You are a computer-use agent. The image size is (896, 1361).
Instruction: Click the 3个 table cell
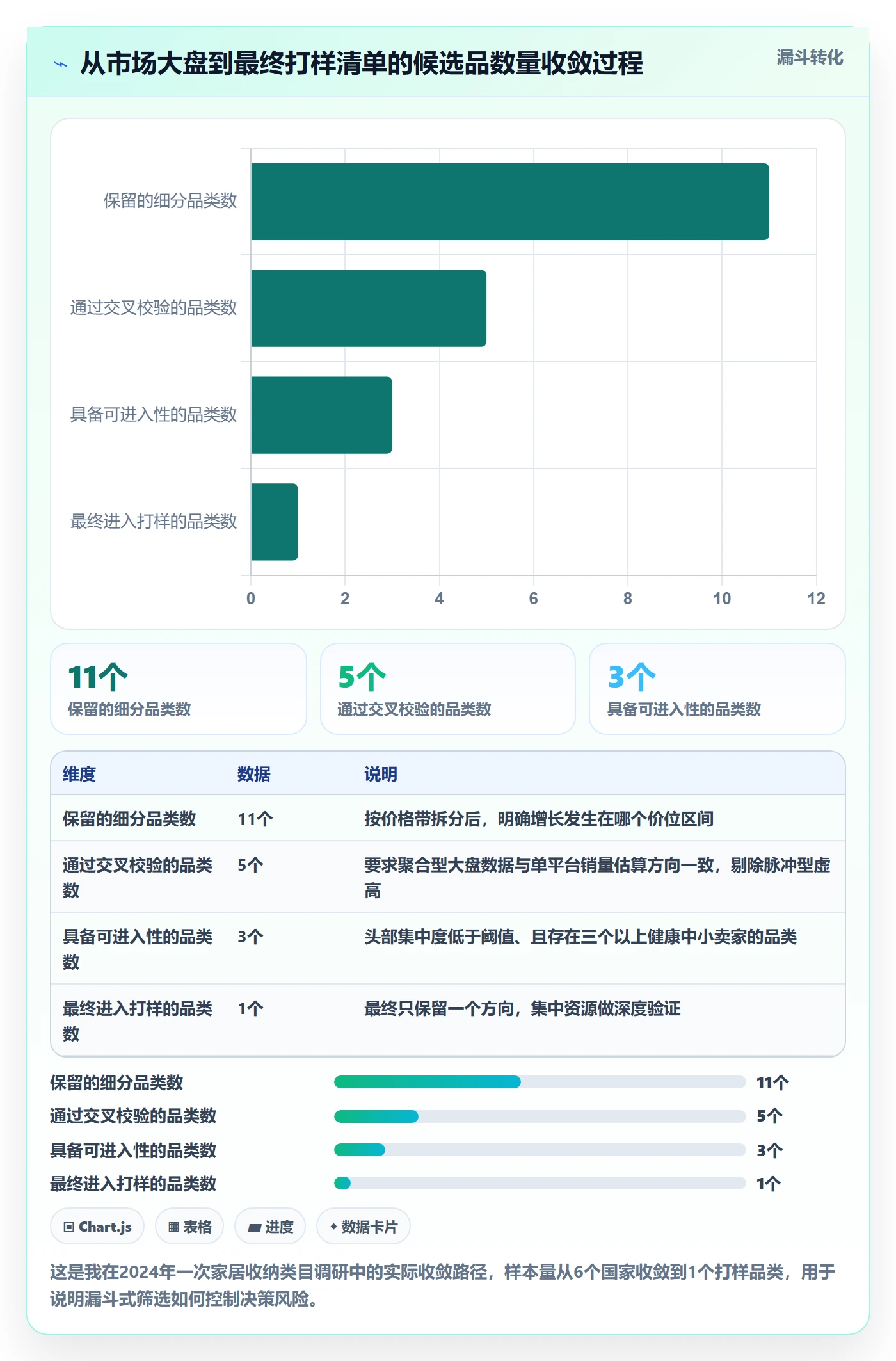(x=250, y=937)
